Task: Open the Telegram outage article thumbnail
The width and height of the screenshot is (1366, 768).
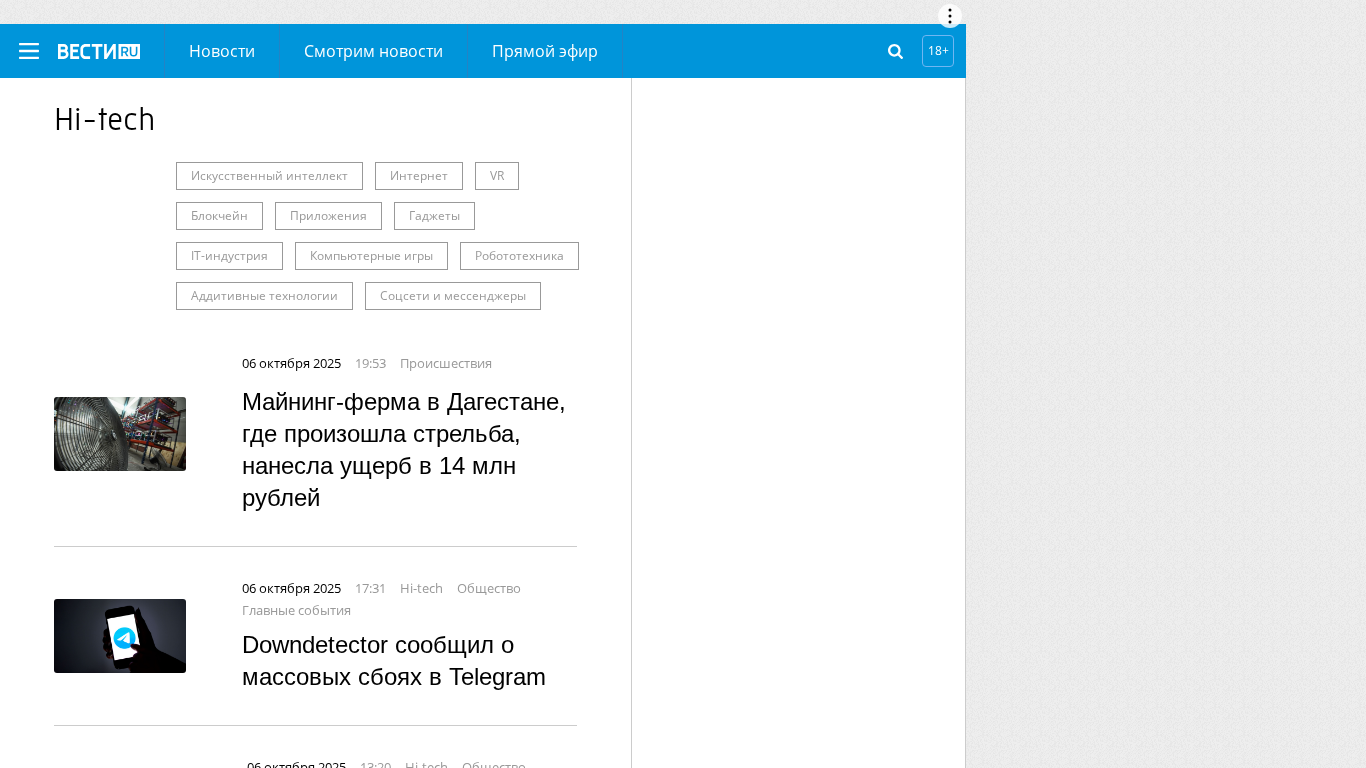Action: click(120, 636)
